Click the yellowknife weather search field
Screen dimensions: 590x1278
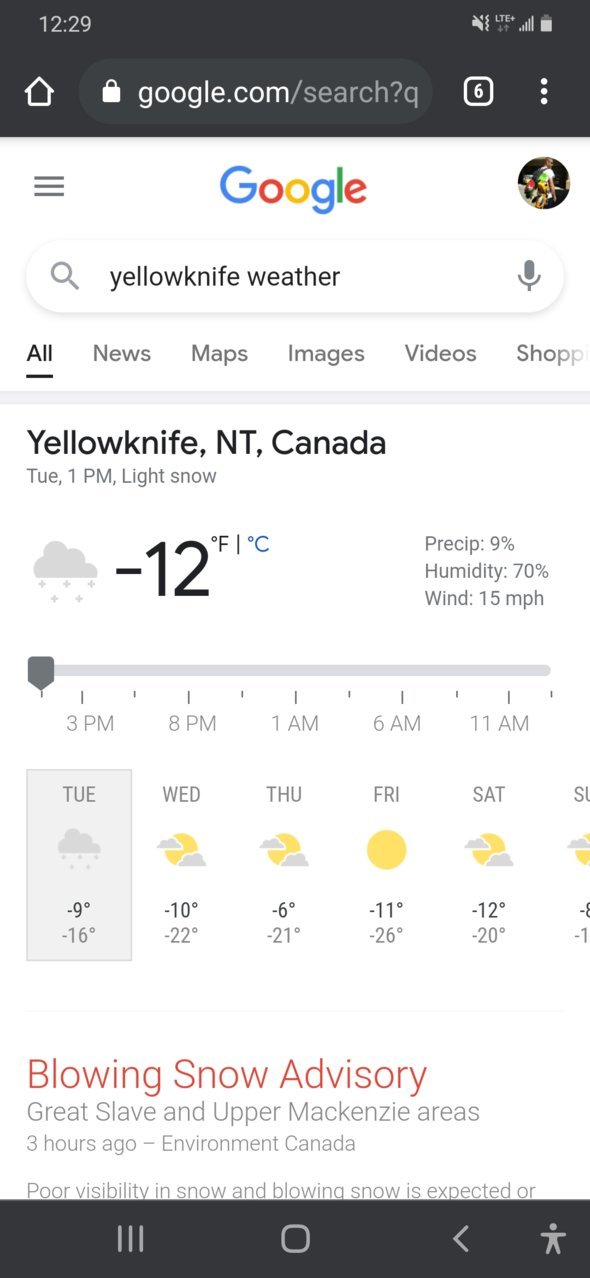pyautogui.click(x=295, y=276)
